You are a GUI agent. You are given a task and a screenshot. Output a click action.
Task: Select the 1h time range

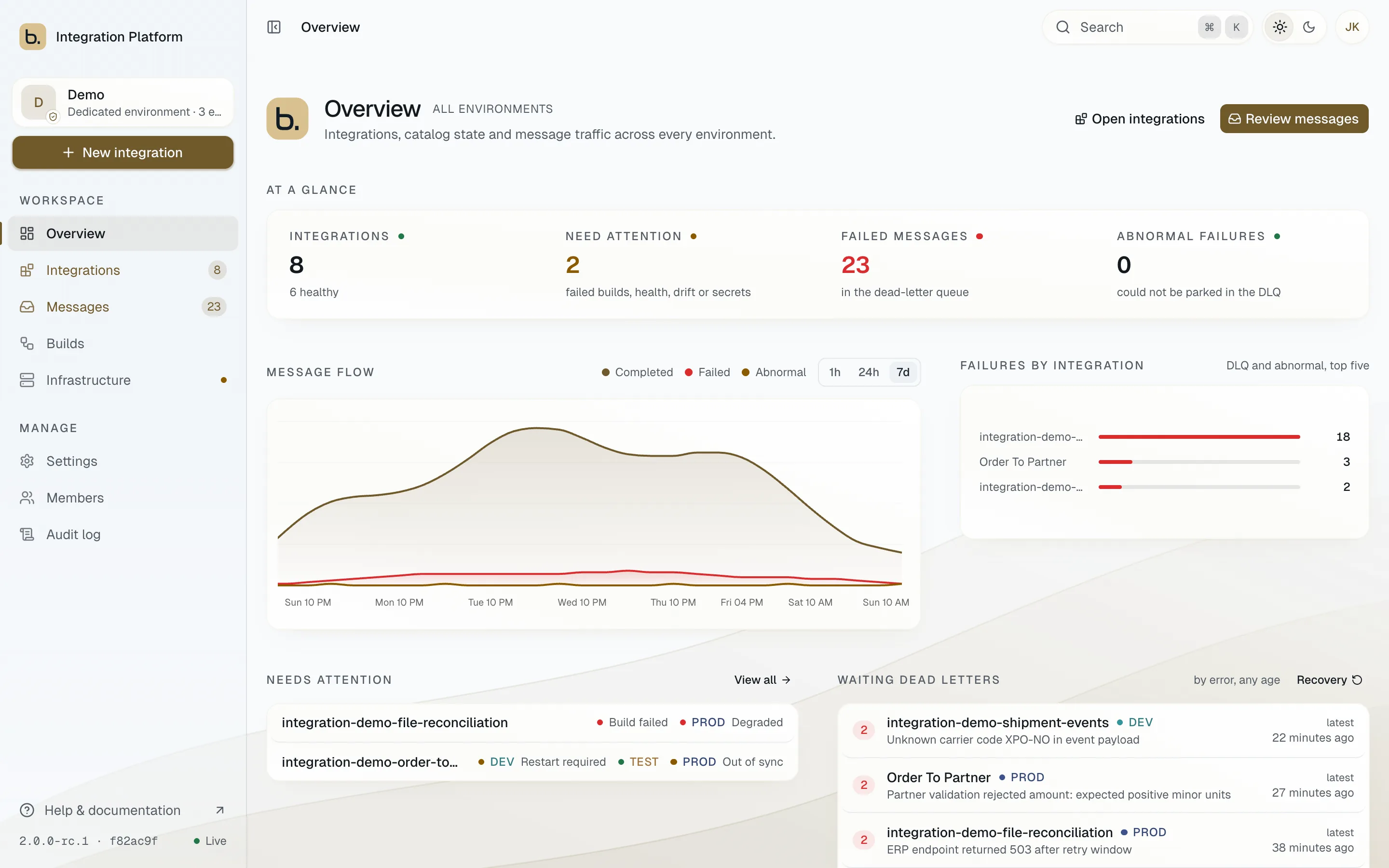tap(834, 372)
